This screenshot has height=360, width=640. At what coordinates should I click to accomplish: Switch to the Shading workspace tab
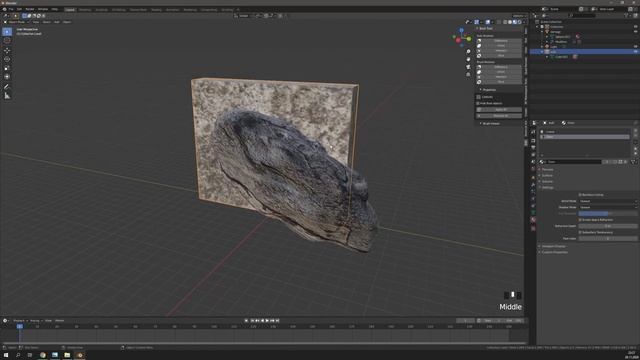[x=156, y=9]
